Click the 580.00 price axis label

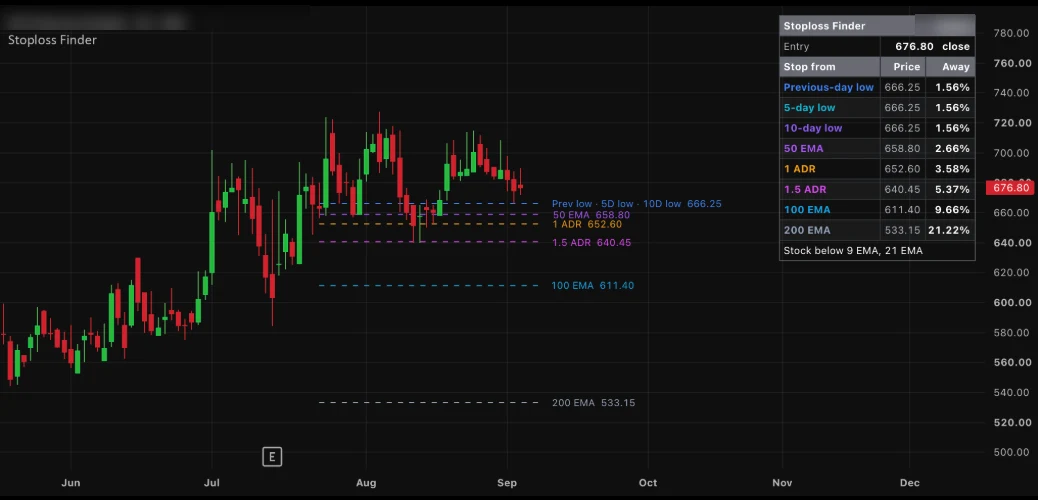point(1013,332)
